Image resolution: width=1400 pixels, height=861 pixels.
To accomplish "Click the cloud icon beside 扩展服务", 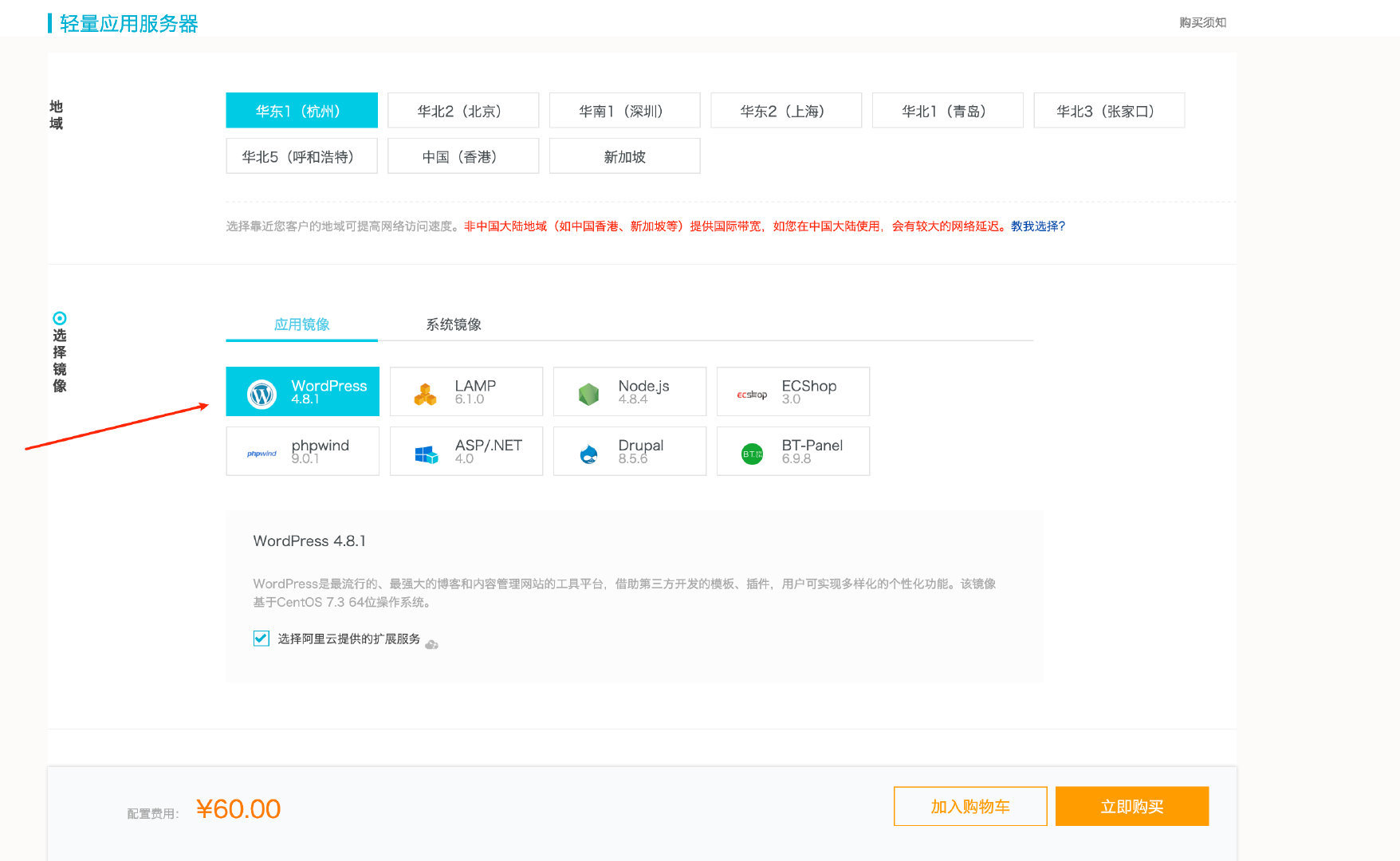I will (x=431, y=644).
